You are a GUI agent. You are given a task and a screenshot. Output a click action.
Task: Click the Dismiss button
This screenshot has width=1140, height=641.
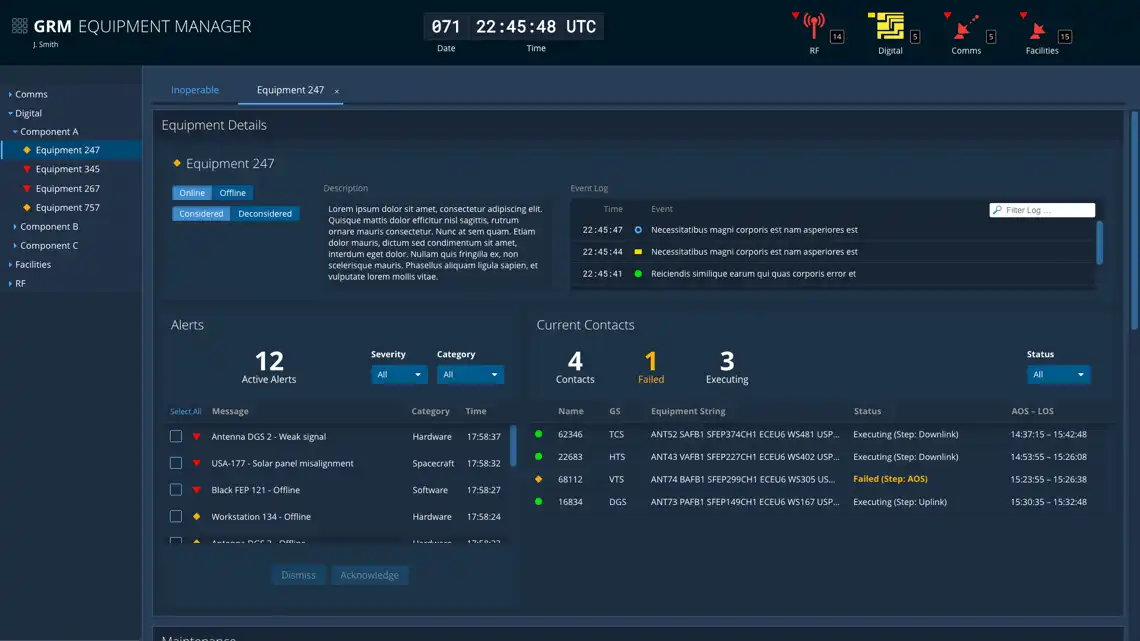(x=298, y=575)
